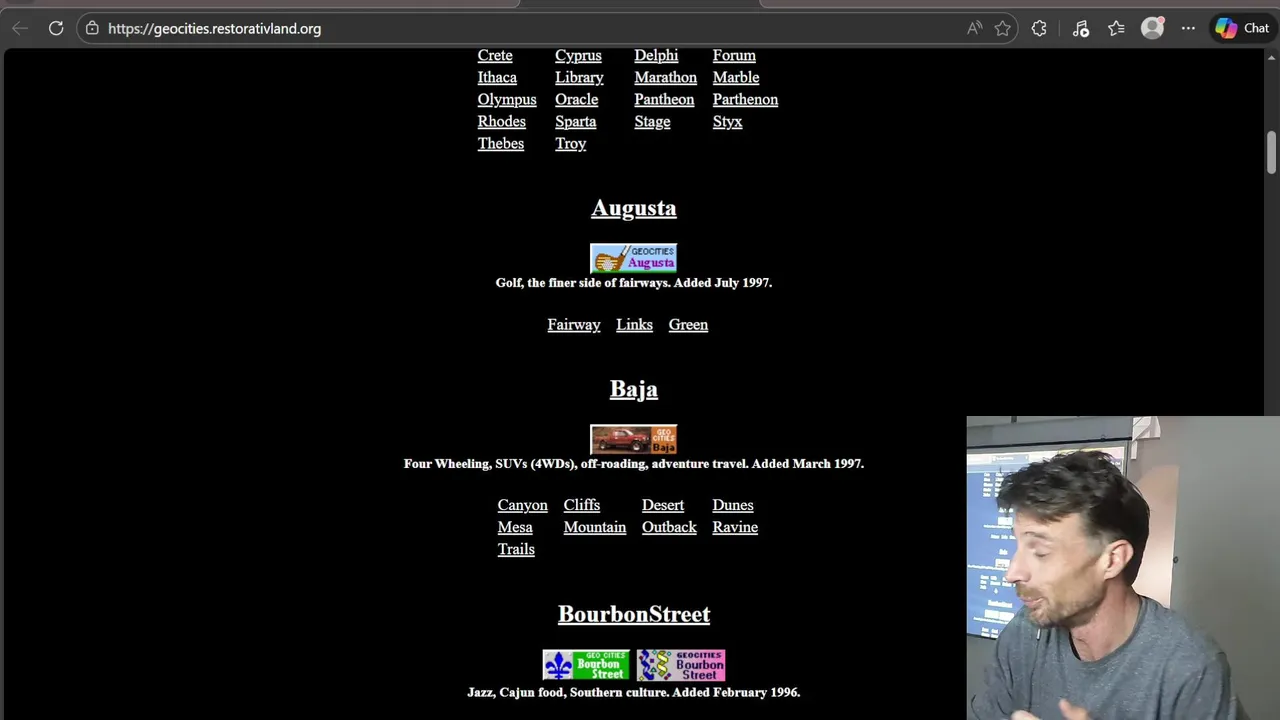
Task: Open the Links link under Augusta
Action: (x=634, y=324)
